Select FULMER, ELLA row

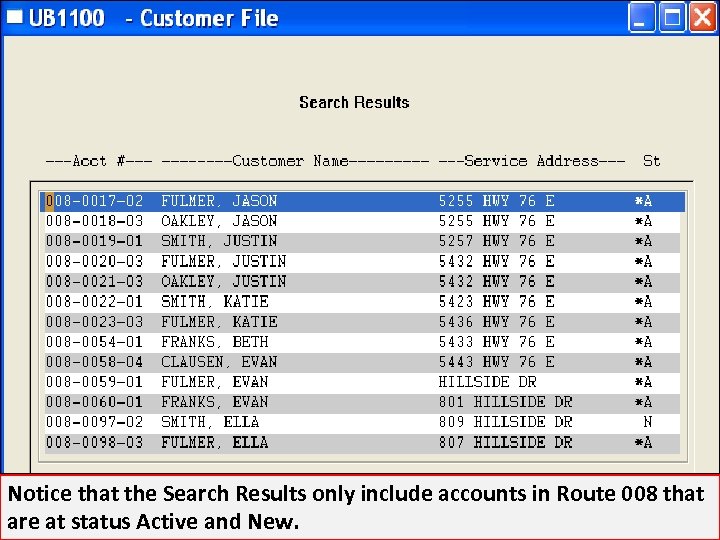point(363,443)
